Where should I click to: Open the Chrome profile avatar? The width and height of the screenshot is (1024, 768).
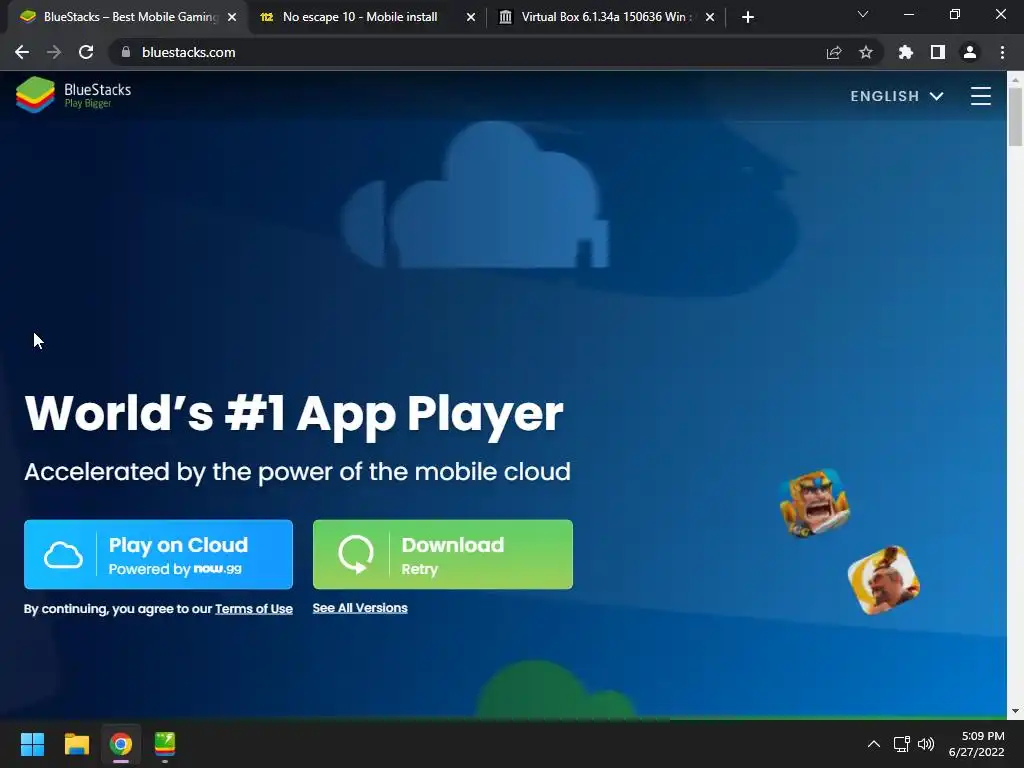(970, 52)
